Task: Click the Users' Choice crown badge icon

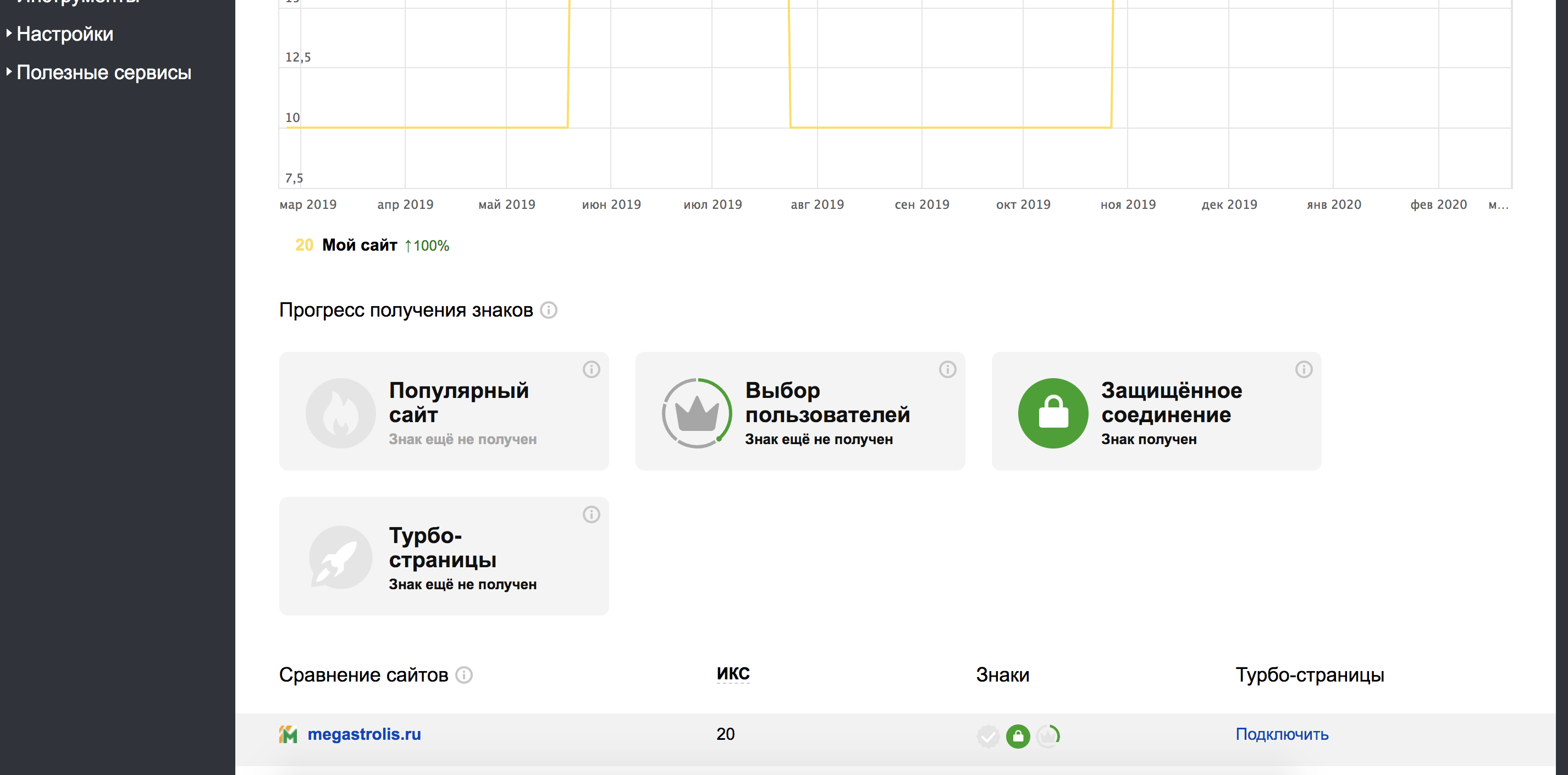Action: pos(697,413)
